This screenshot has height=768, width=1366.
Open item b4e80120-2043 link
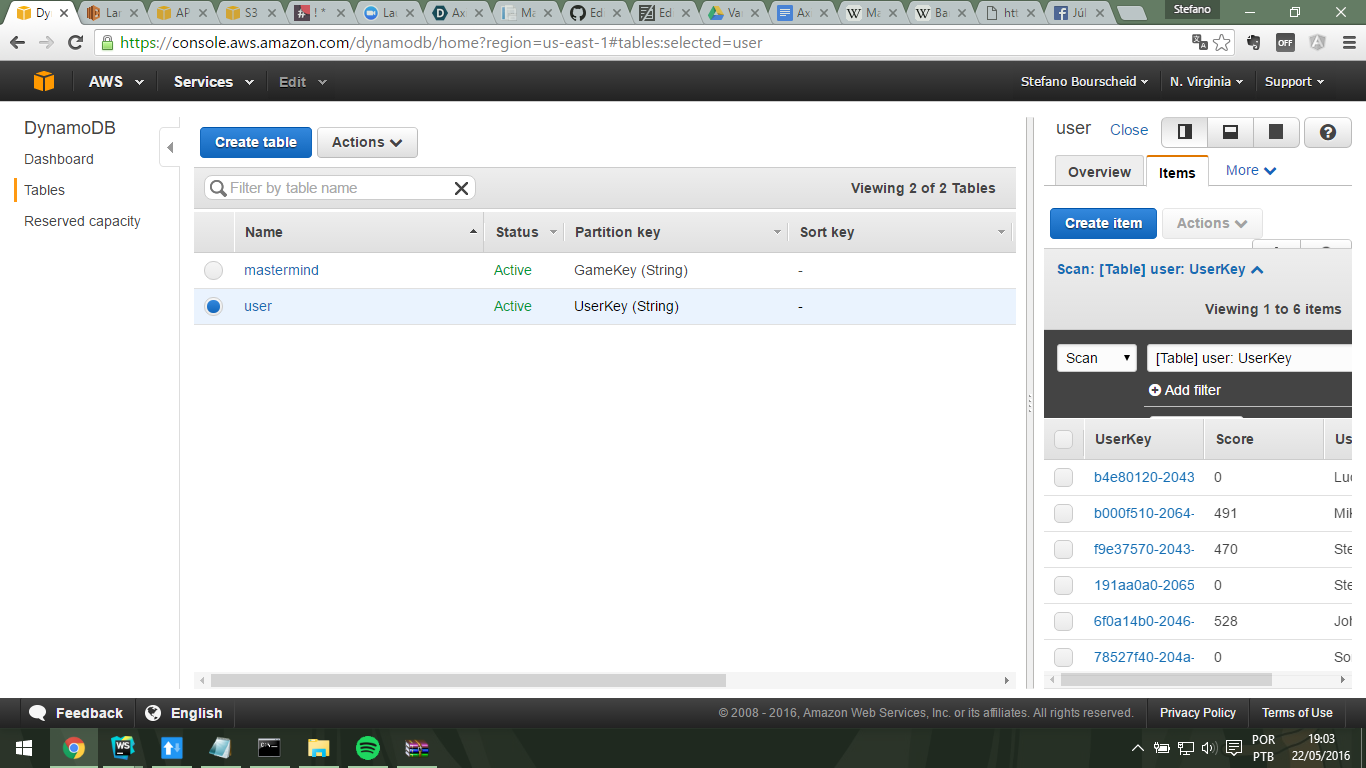point(1144,477)
